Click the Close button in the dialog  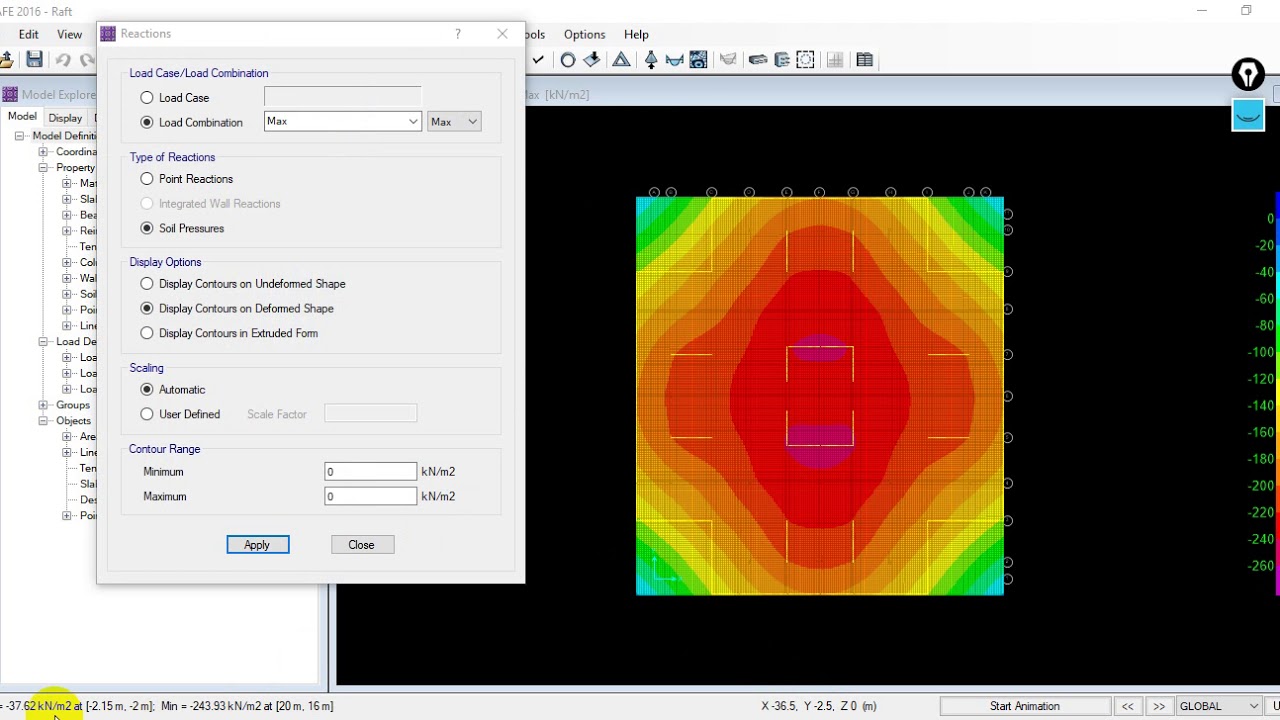[x=361, y=545]
